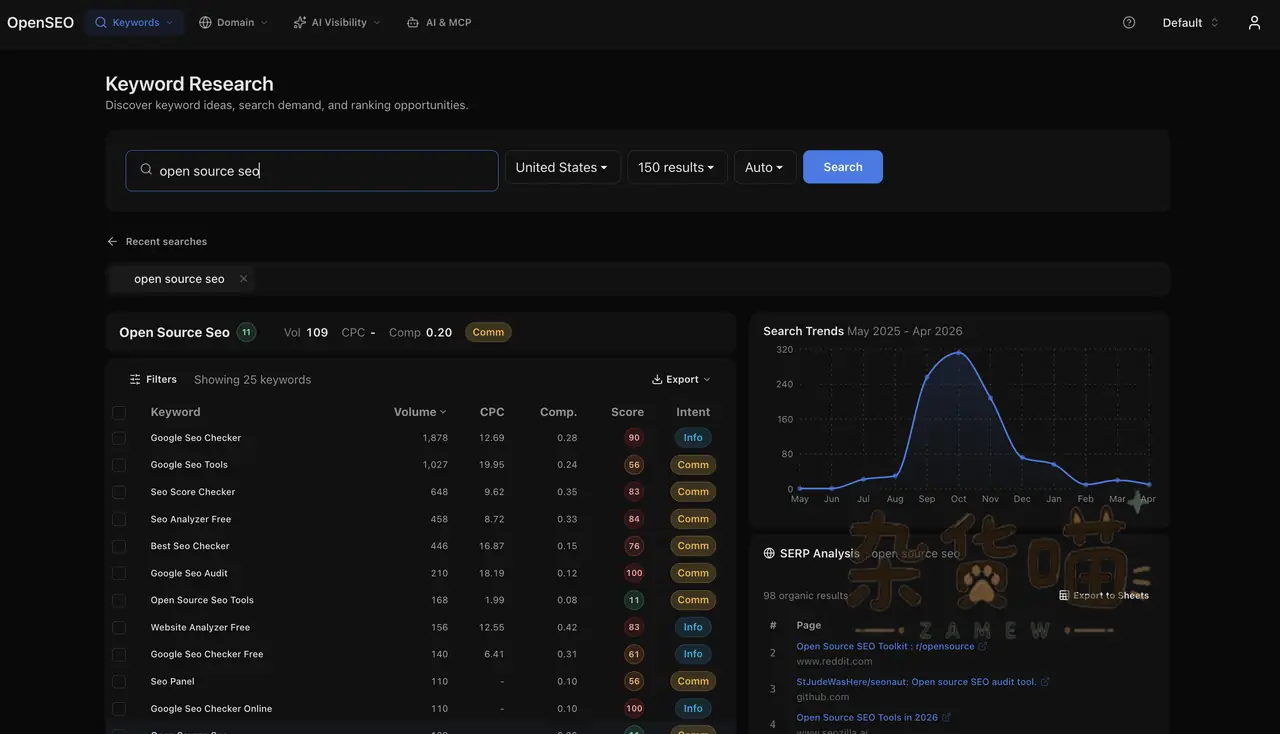Screen dimensions: 1280x734
Task: Click the keyword 'Seo Panel'
Action: coord(173,681)
